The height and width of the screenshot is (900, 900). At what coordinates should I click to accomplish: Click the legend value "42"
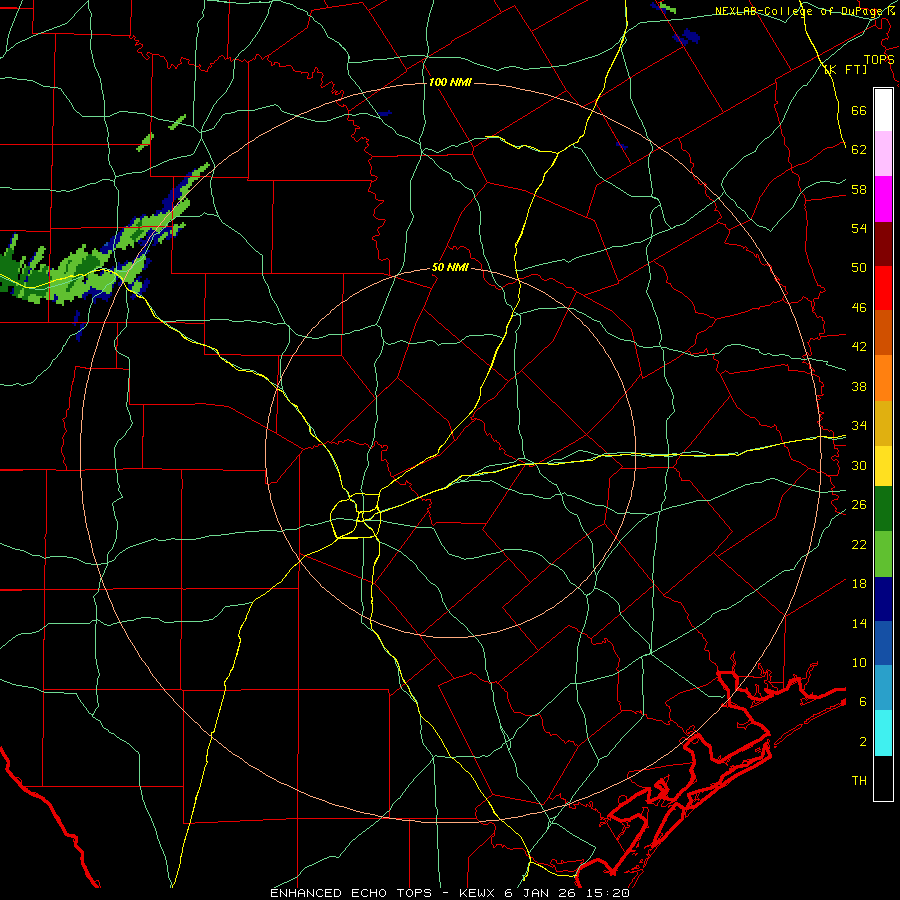pyautogui.click(x=859, y=347)
